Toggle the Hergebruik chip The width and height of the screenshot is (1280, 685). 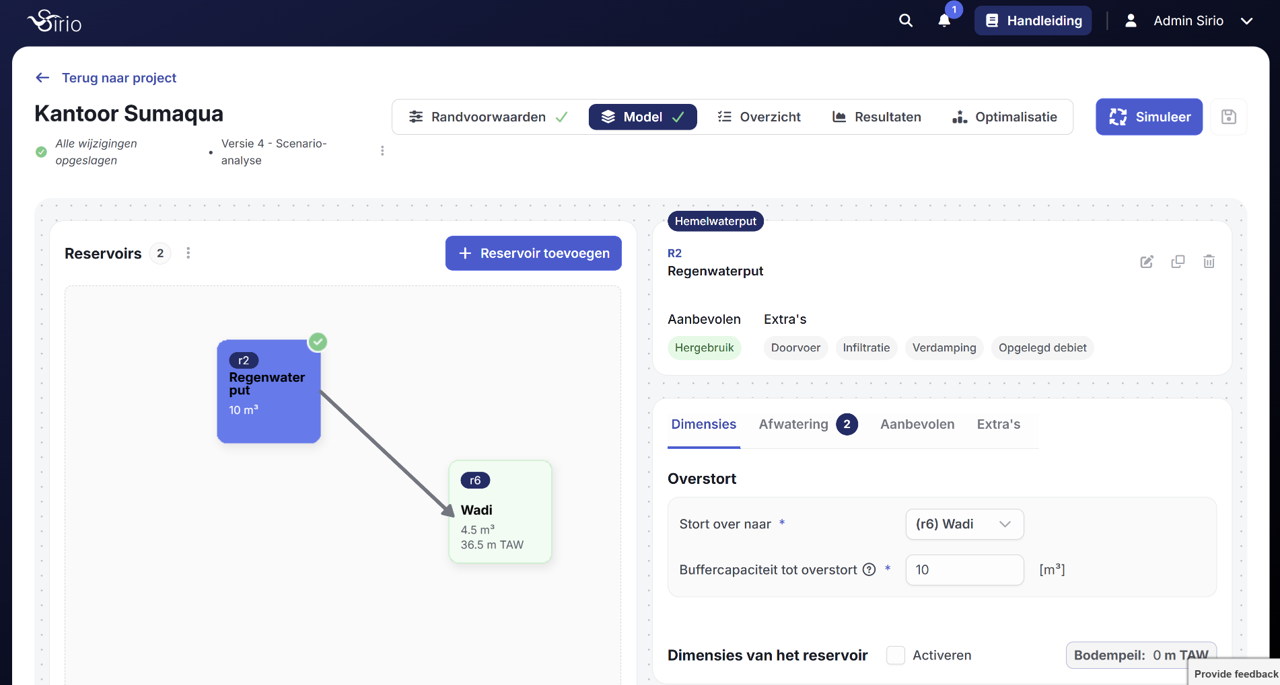[x=704, y=348]
